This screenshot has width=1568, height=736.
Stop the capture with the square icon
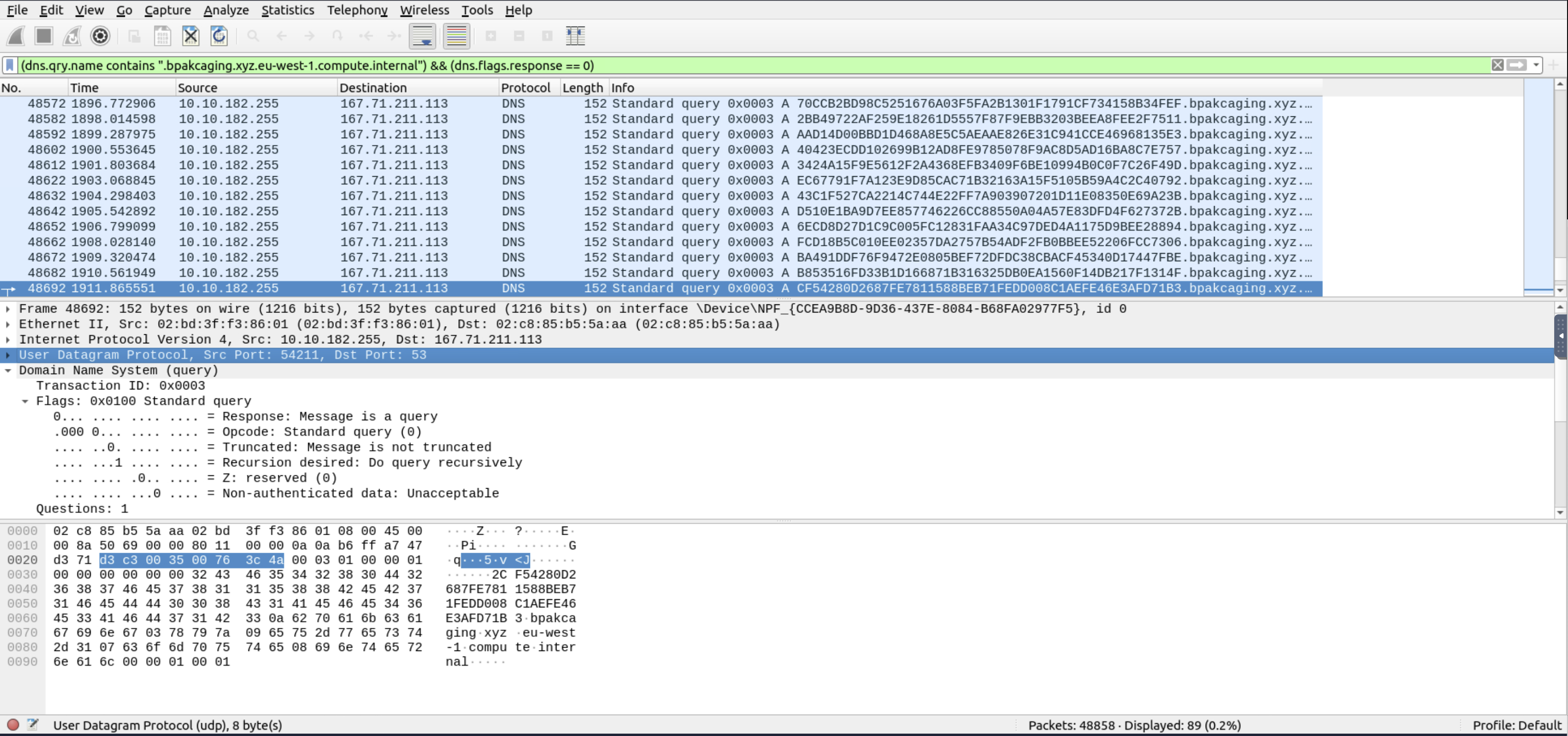44,36
